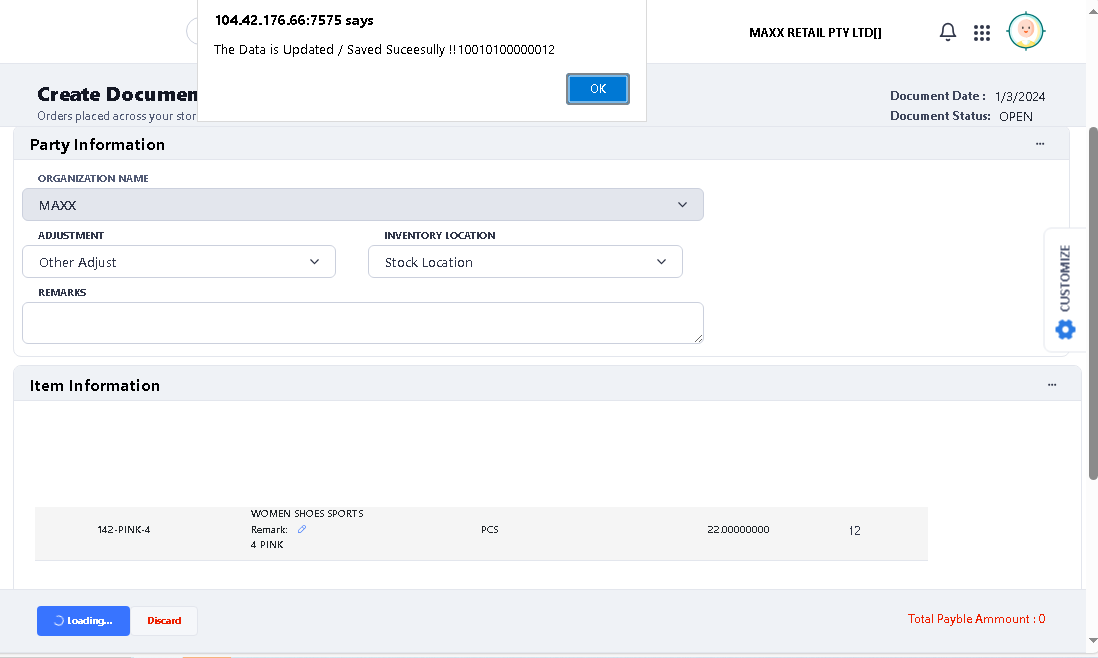Click inside the REMARKS text box

tap(362, 322)
